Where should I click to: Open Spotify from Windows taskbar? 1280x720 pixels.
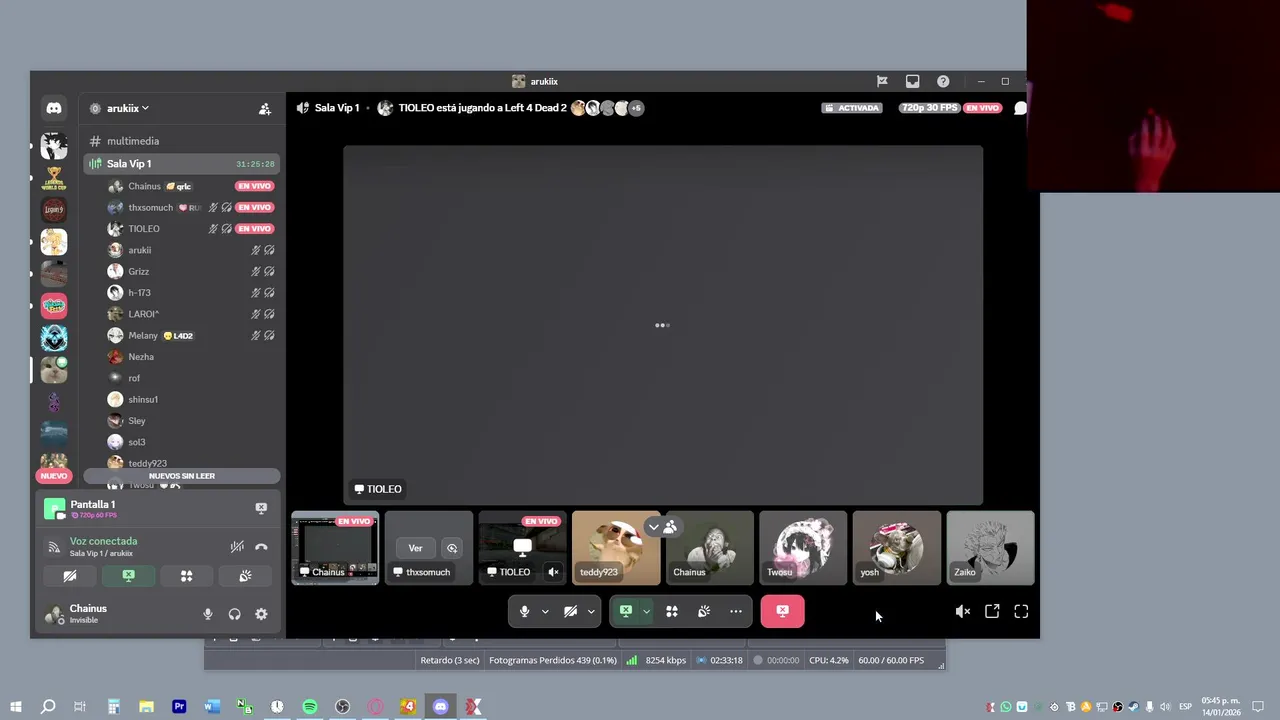pyautogui.click(x=310, y=707)
